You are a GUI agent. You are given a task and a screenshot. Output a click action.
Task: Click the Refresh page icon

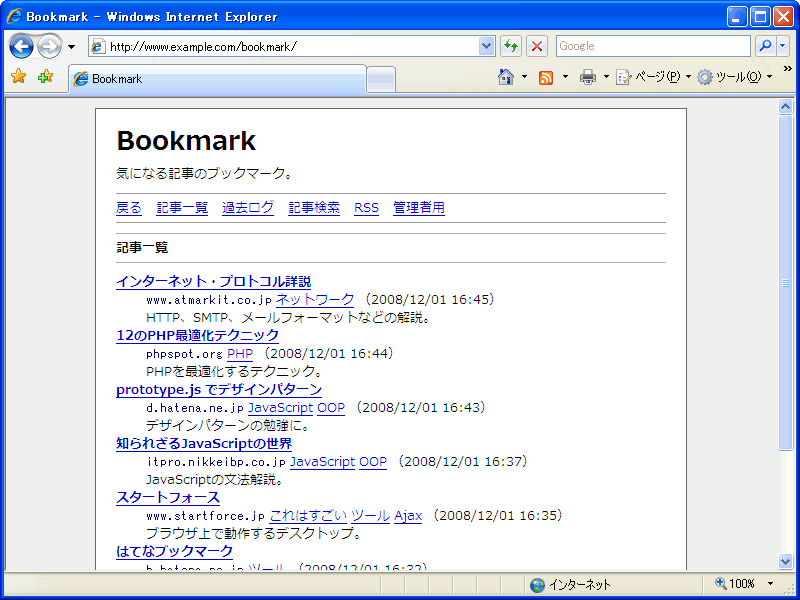(x=511, y=46)
